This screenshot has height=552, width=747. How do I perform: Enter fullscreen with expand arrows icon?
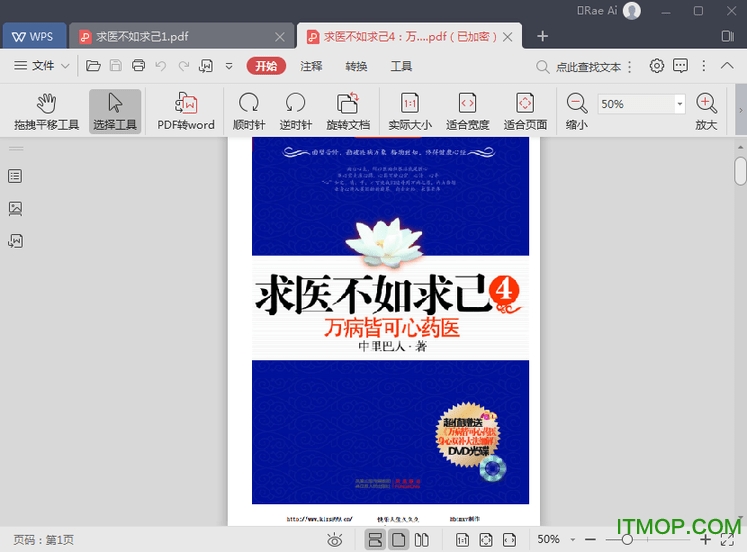727,540
